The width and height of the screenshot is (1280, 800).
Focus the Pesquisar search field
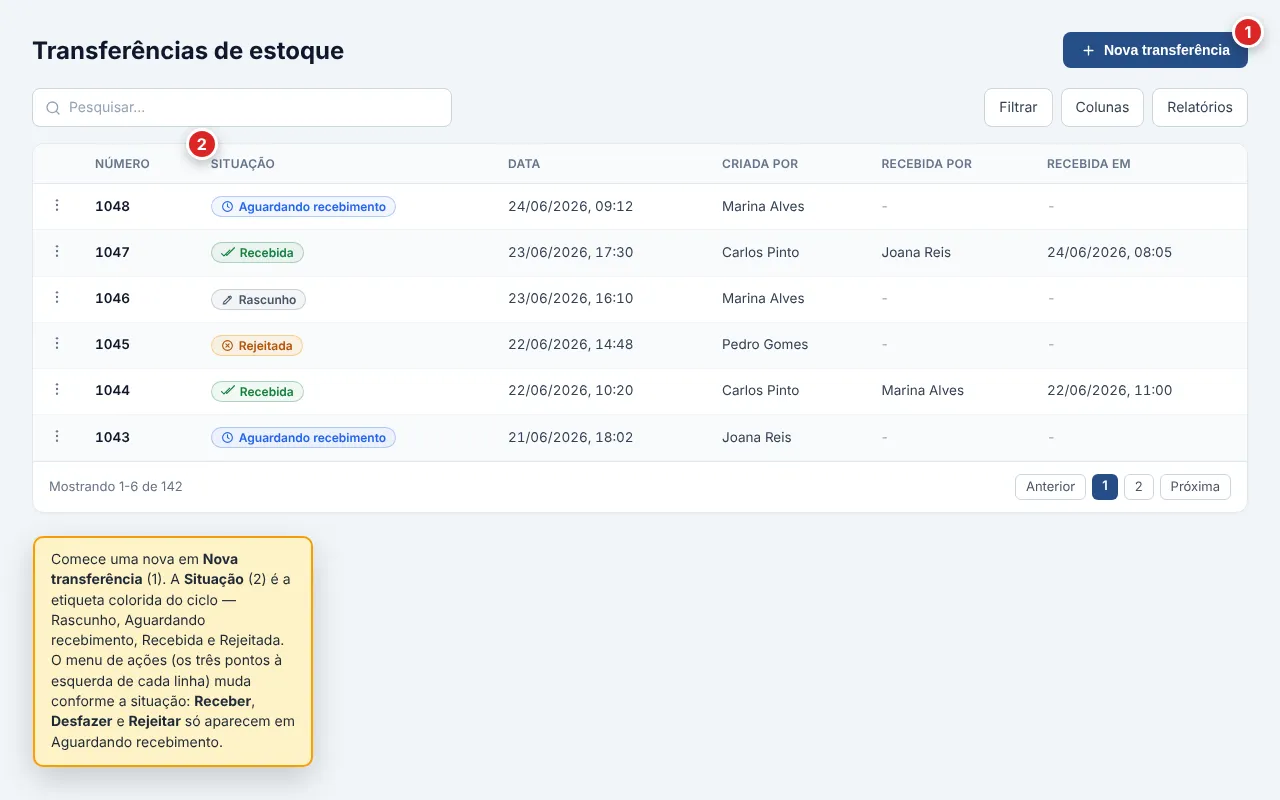tap(242, 108)
